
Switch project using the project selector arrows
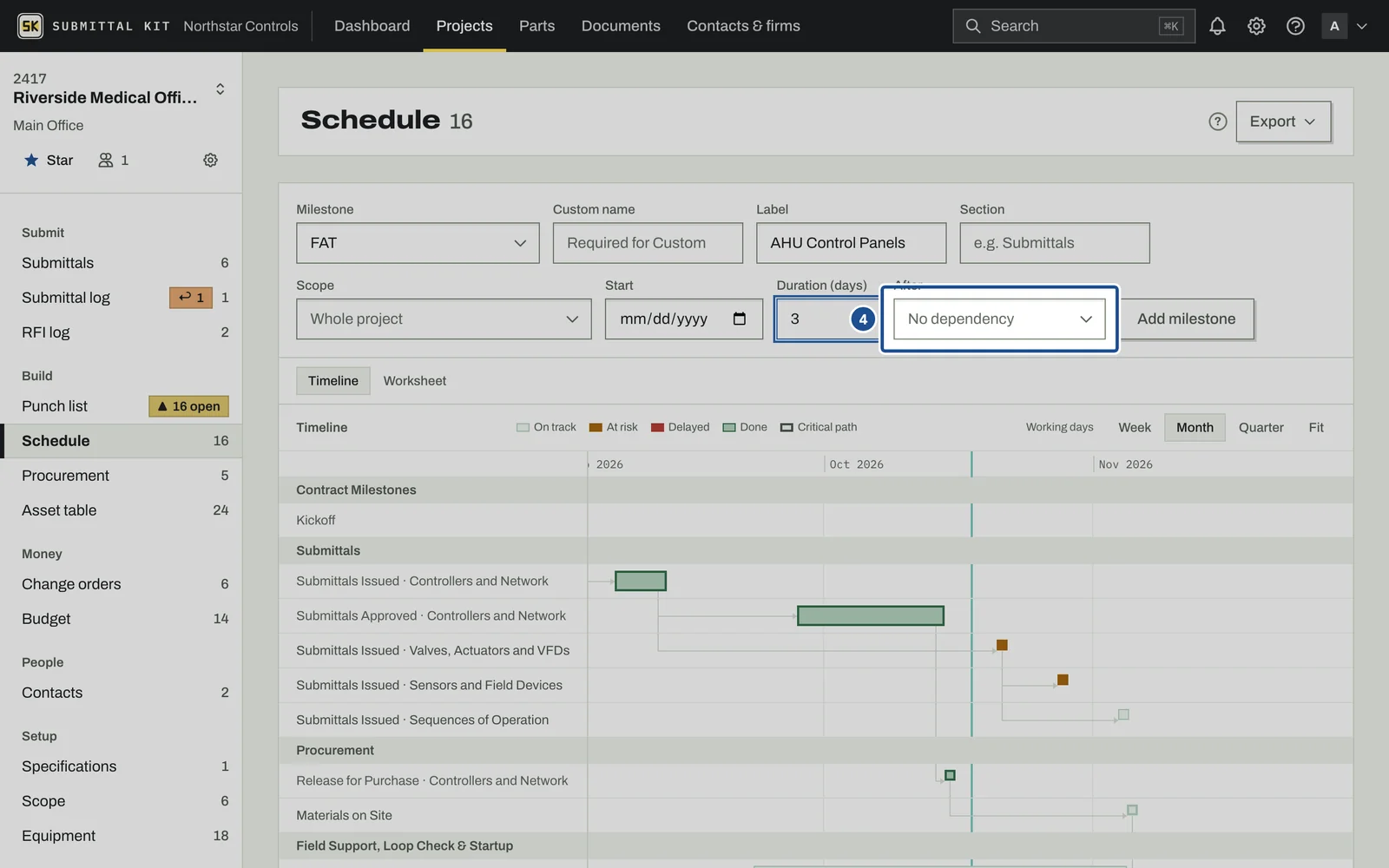click(x=221, y=89)
